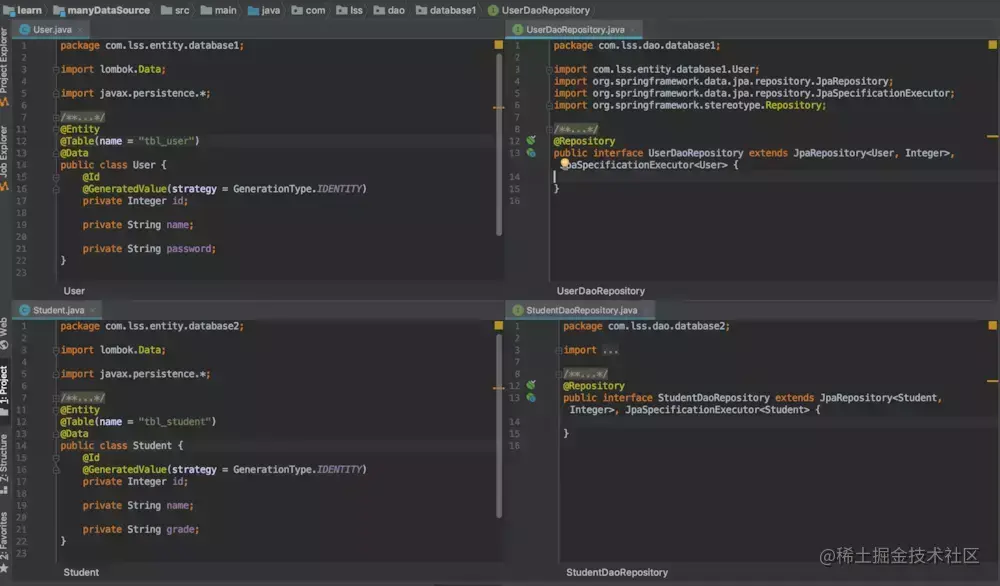This screenshot has height=586, width=1000.
Task: Close the UserDaoRepository.java tab
Action: [633, 30]
